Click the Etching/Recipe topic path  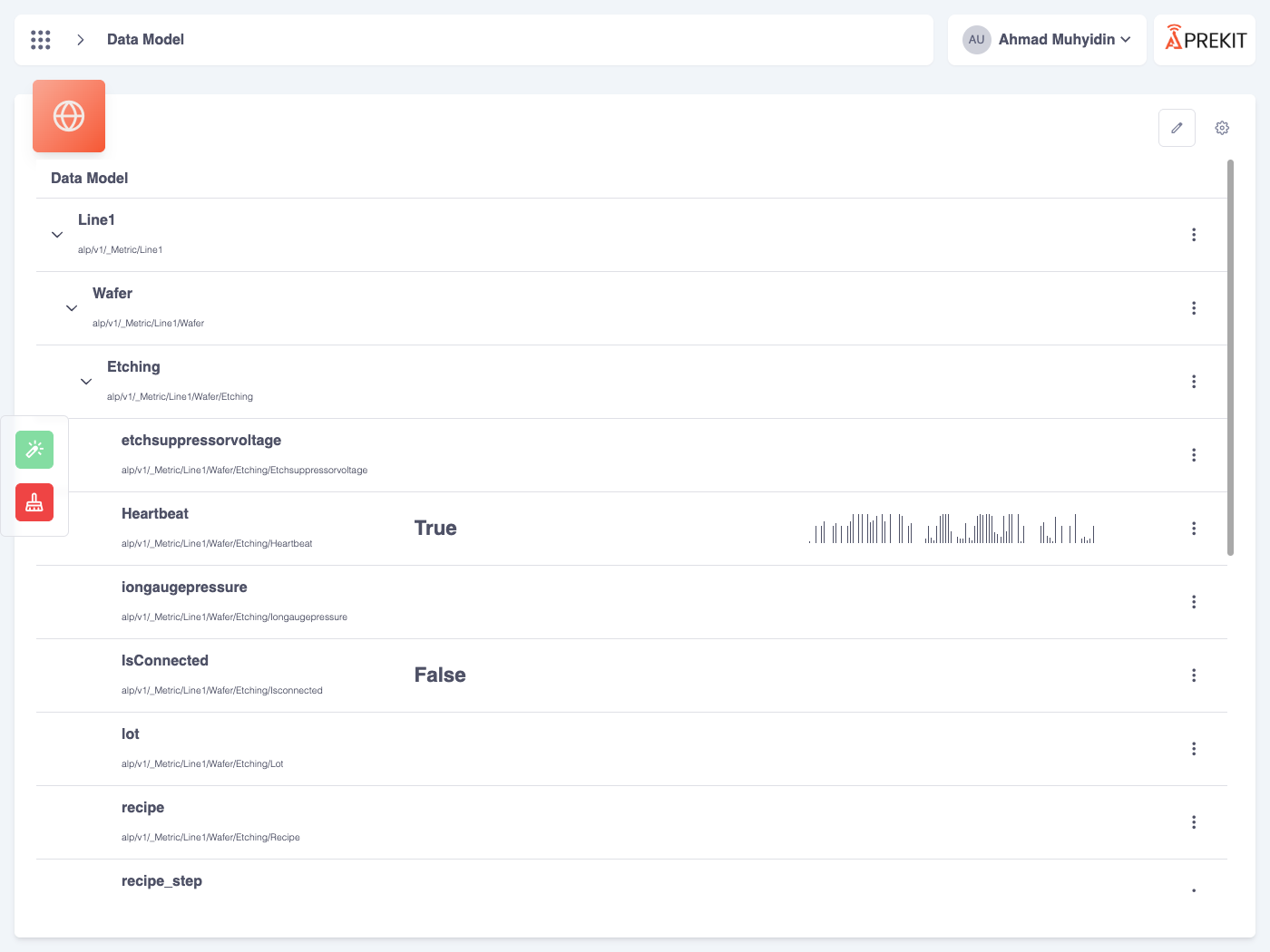click(x=210, y=838)
